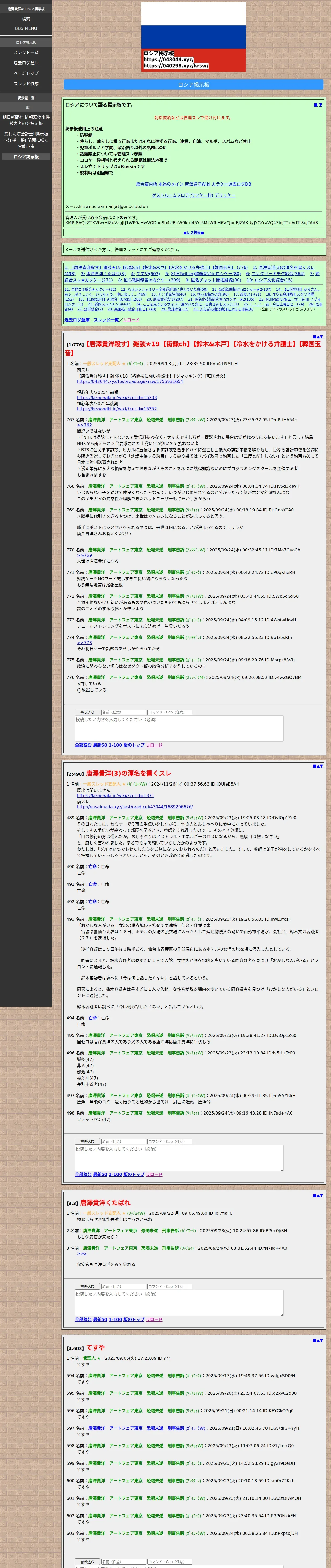Open the krsw-wiki curid=1371 link

[115, 795]
